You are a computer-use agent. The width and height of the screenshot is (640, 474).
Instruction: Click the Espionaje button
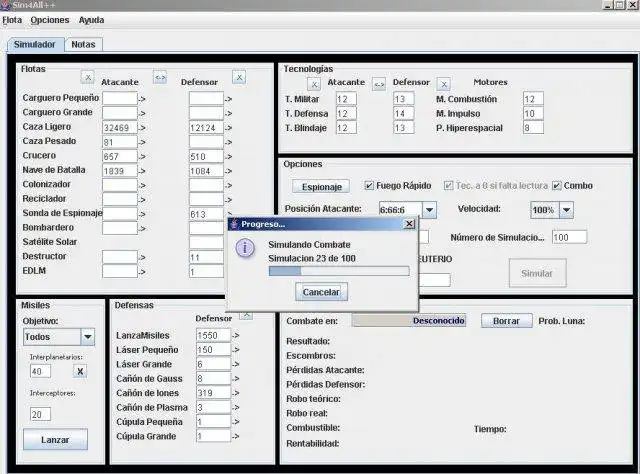(x=321, y=187)
